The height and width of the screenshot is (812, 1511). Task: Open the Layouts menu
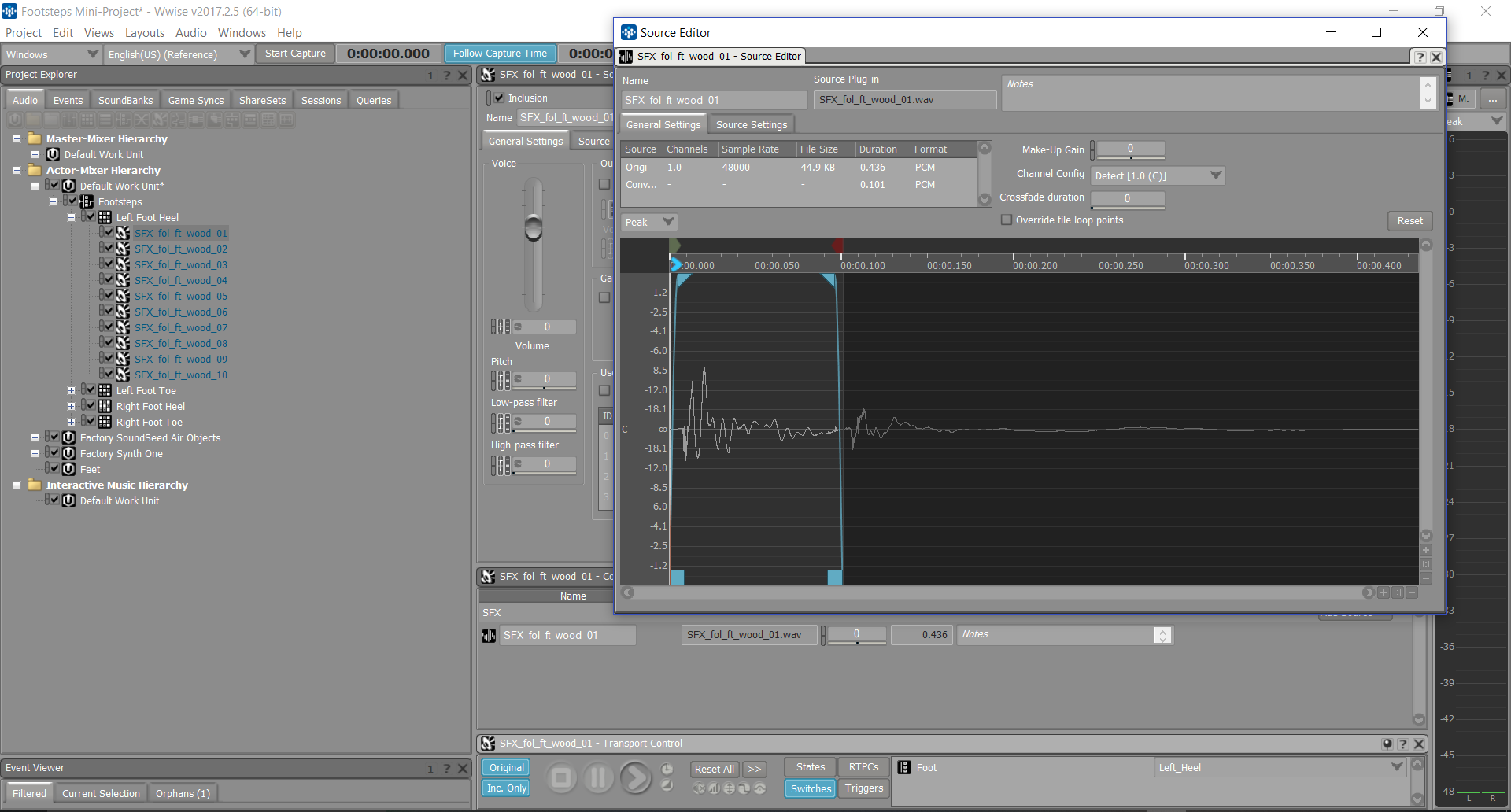pos(145,33)
